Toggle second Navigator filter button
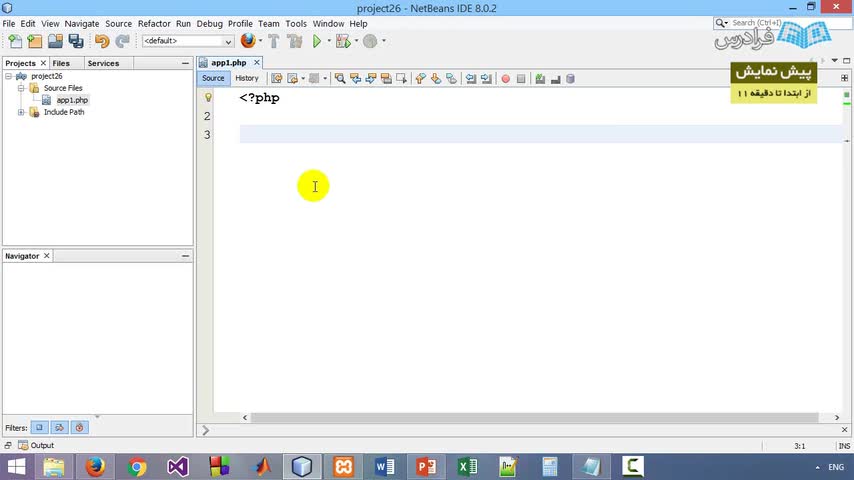 coord(59,428)
